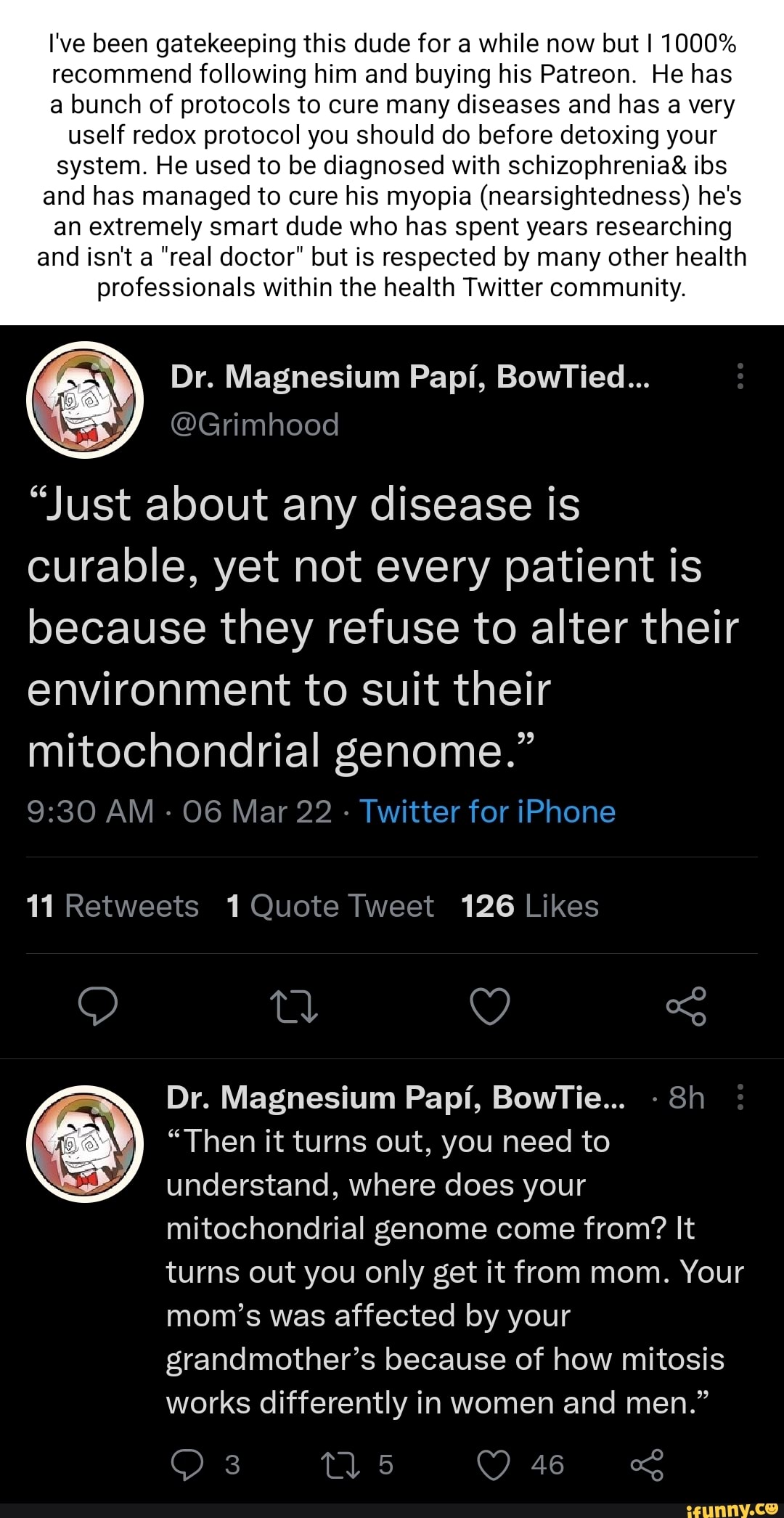Reply to the second tweet with 3 replies
Viewport: 784px width, 1518px height.
click(x=187, y=1465)
